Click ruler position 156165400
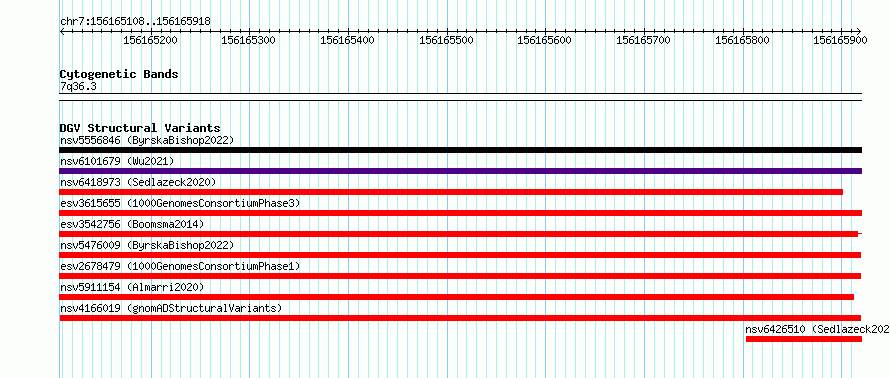Image resolution: width=890 pixels, height=378 pixels. (347, 40)
